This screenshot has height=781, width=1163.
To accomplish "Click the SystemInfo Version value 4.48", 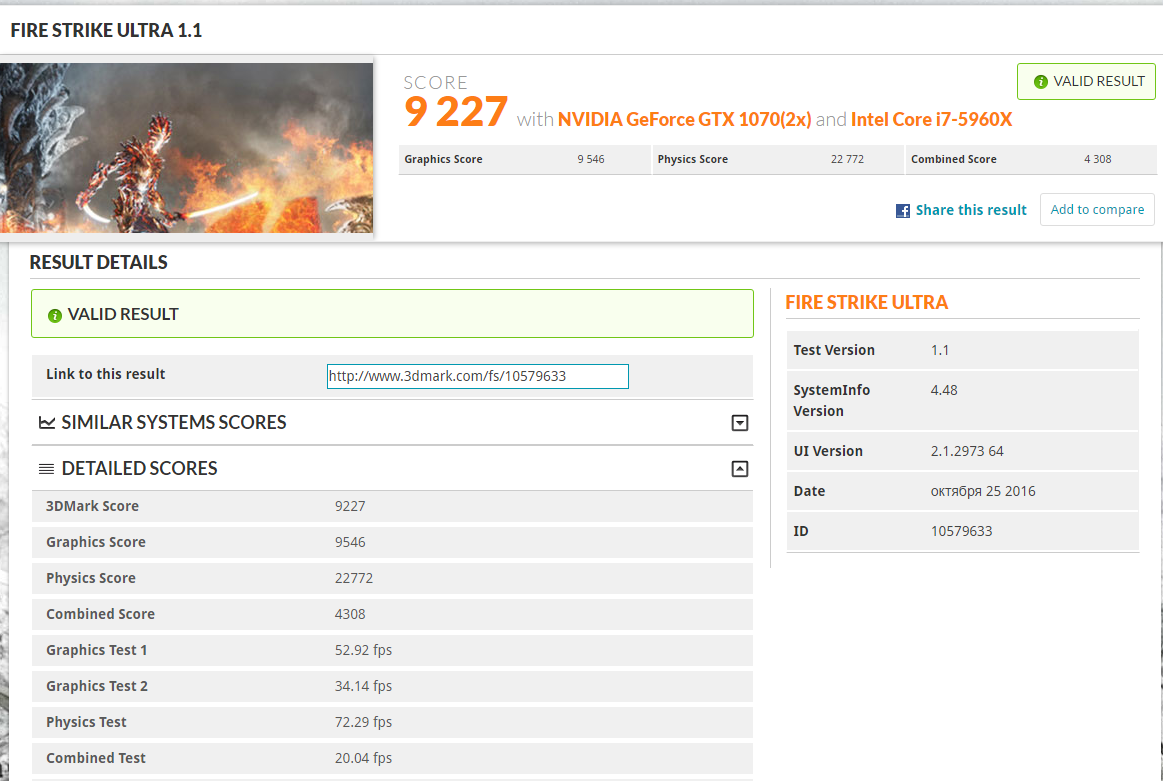I will 944,390.
